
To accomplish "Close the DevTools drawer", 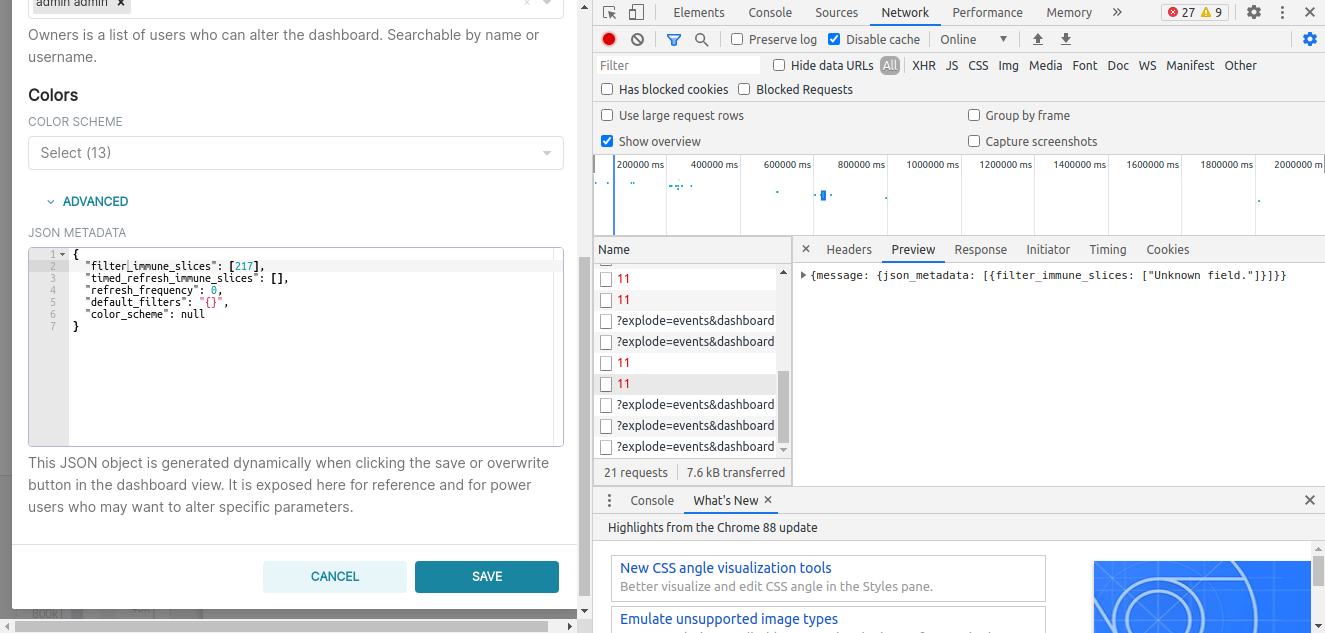I will click(x=1310, y=500).
